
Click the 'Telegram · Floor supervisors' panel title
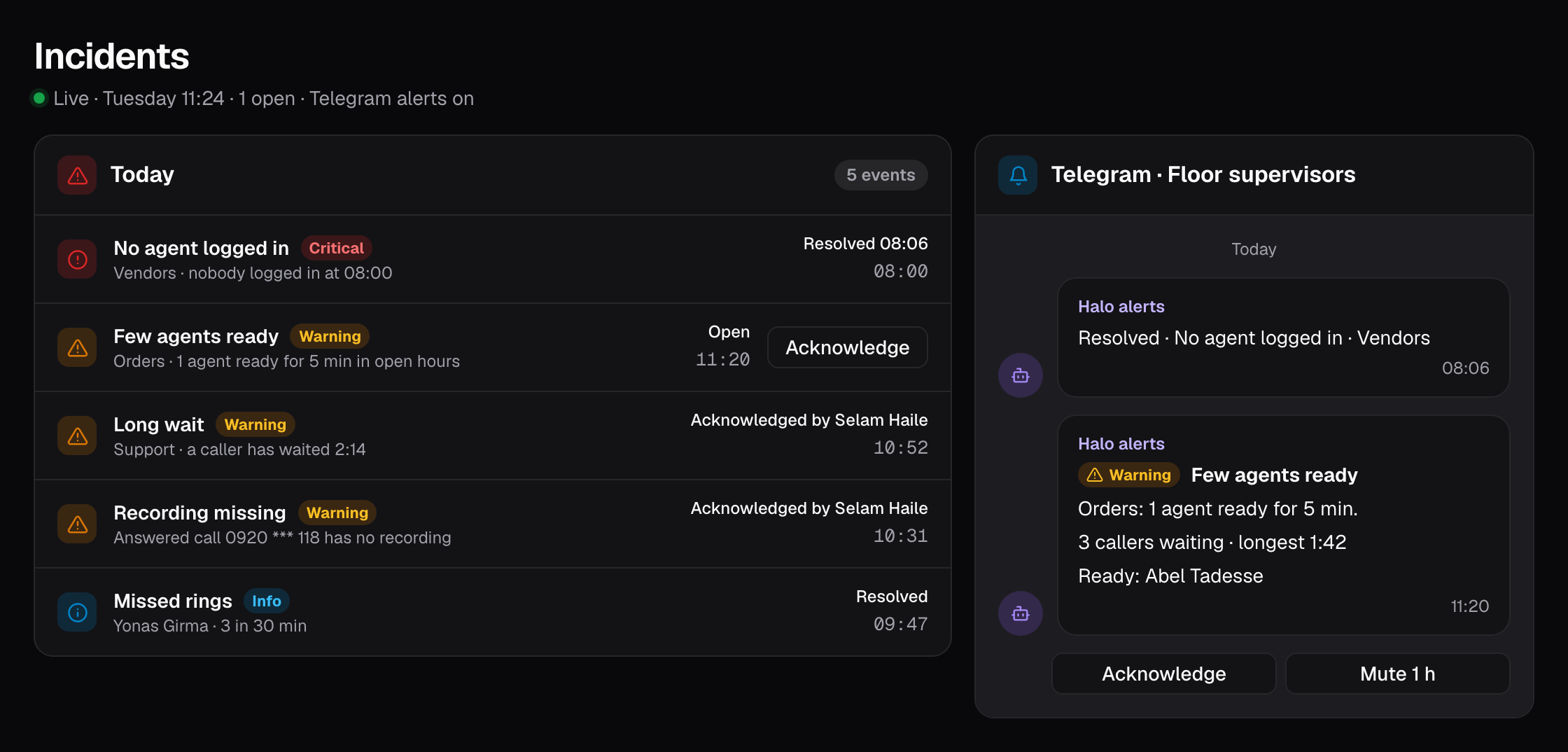tap(1203, 174)
